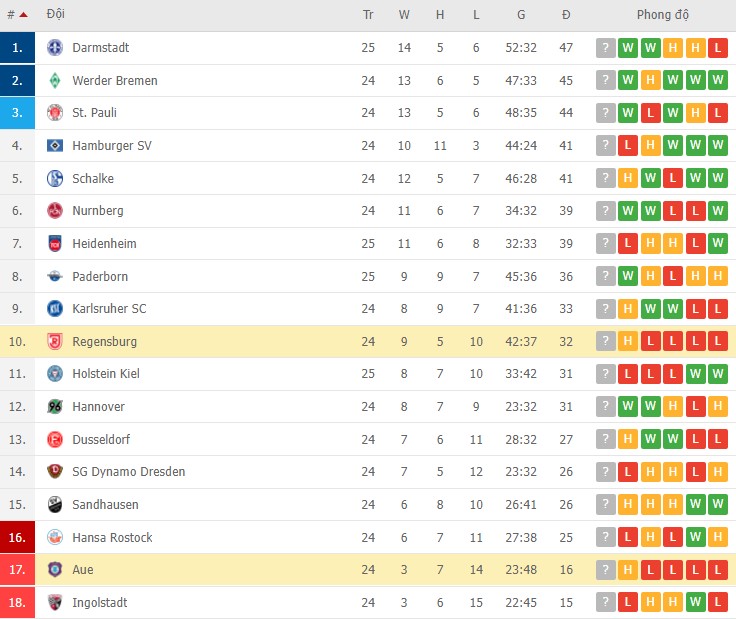Click Aue's orange H form badge
736x619 pixels.
pos(628,570)
